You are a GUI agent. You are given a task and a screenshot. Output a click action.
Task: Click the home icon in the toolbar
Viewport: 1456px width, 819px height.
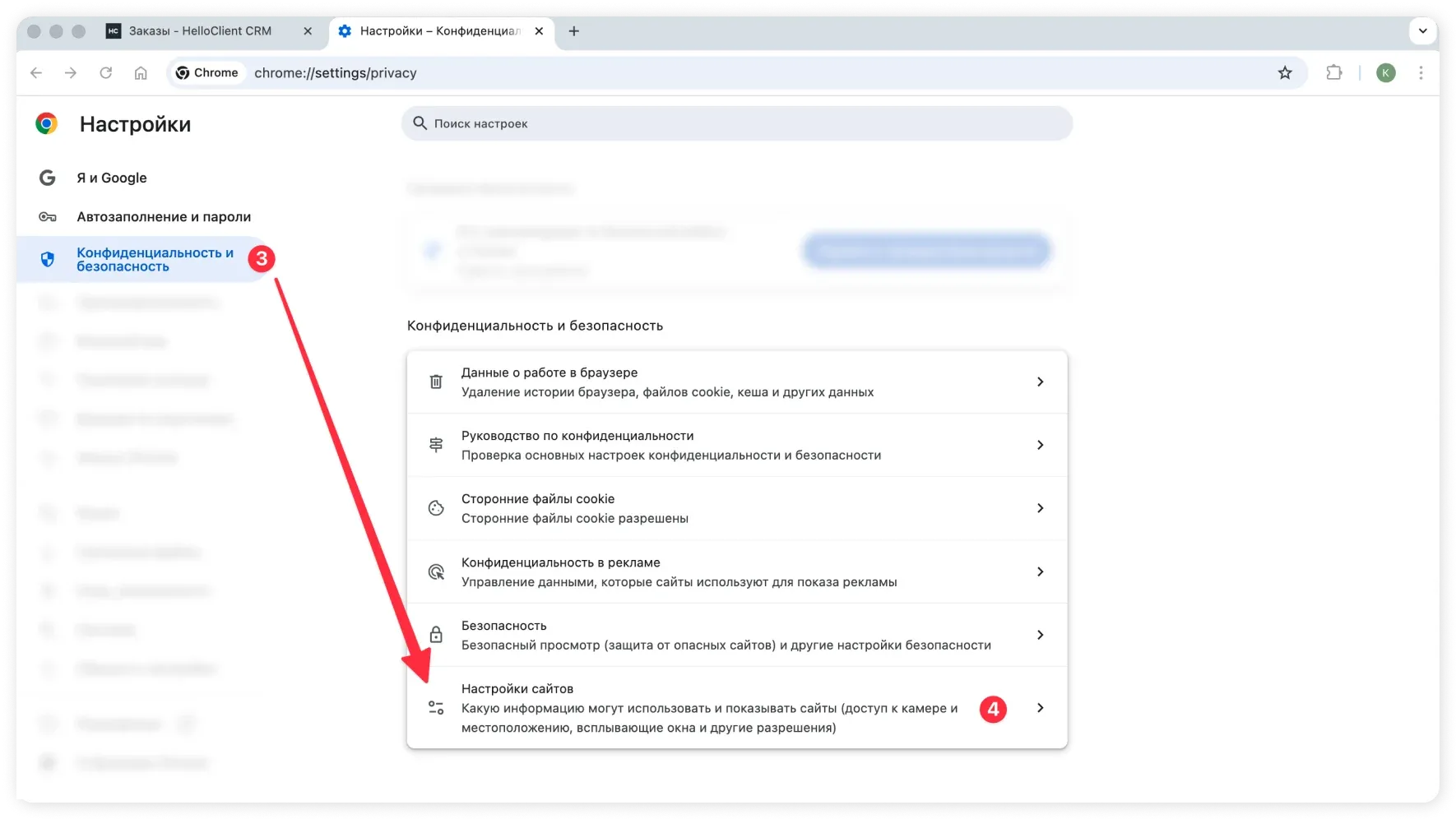pyautogui.click(x=140, y=73)
